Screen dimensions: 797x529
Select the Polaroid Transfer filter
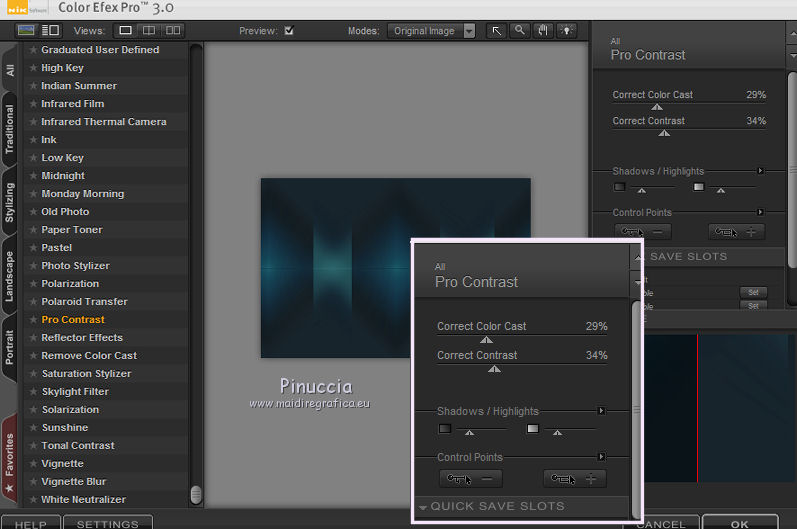click(84, 302)
